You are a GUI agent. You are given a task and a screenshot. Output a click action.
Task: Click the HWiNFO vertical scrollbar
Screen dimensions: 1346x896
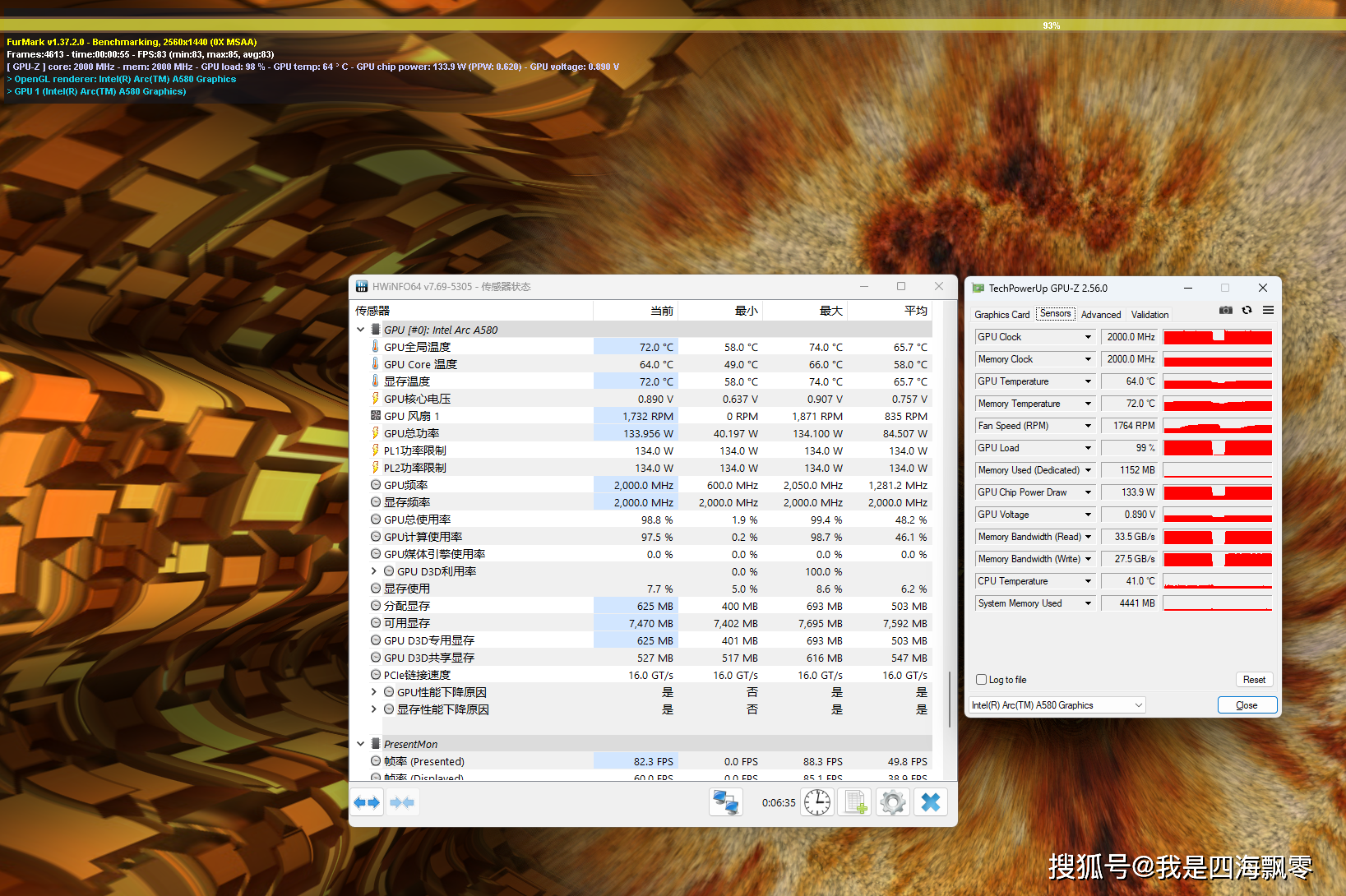[x=950, y=699]
